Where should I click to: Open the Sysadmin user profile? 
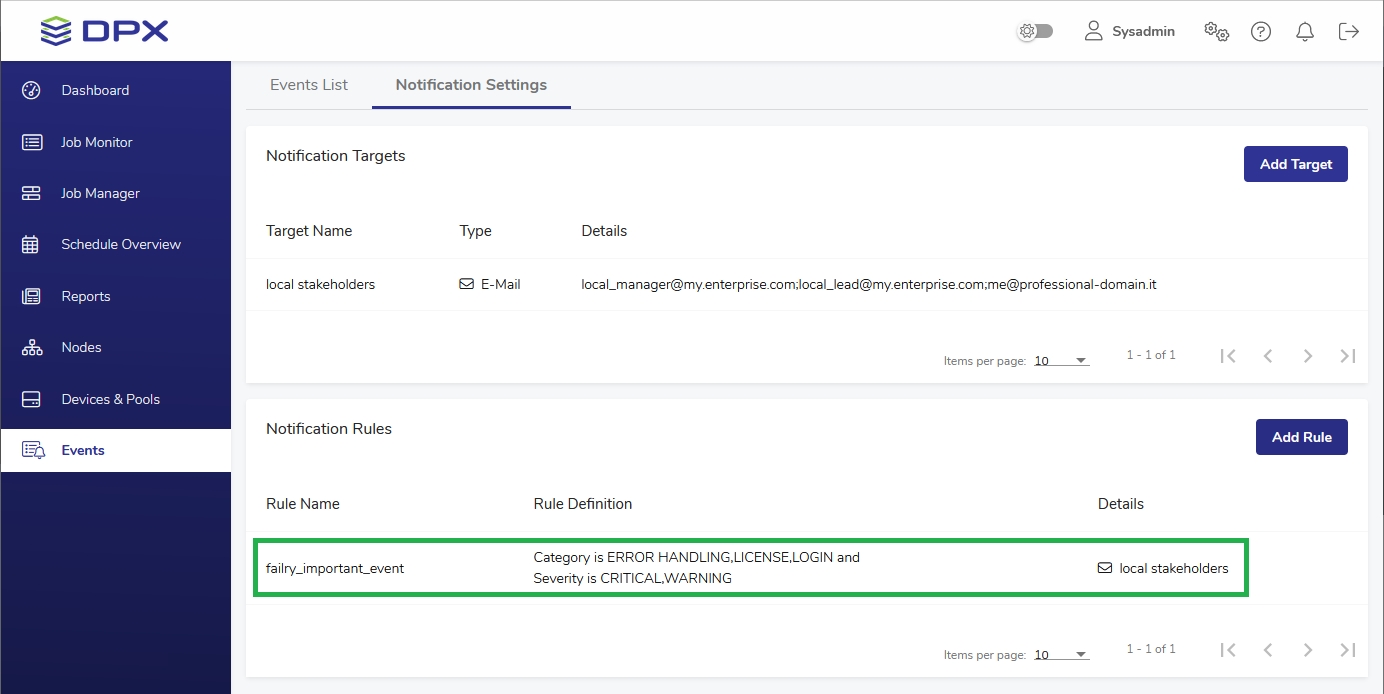pos(1130,31)
